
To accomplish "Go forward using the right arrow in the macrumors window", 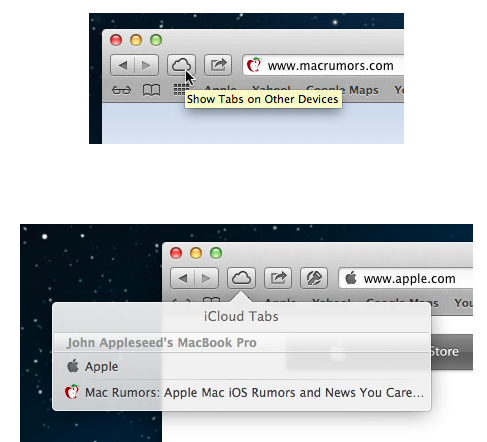I will click(146, 65).
